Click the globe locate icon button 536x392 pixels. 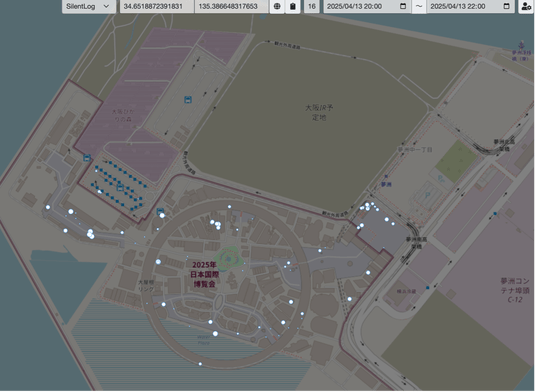tap(277, 6)
